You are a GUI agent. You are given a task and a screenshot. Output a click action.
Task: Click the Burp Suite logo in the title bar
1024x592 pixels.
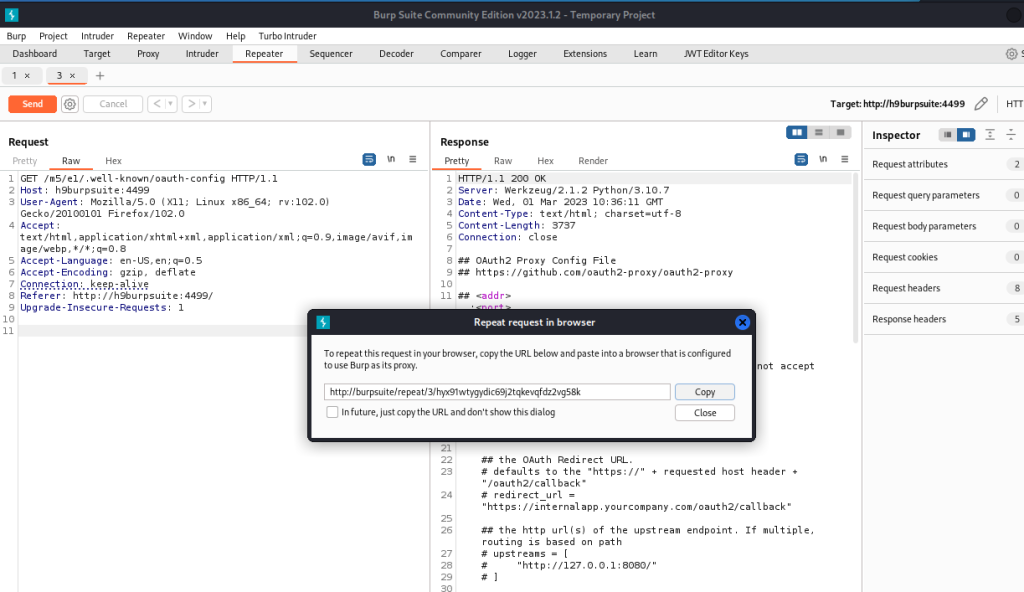[x=12, y=14]
